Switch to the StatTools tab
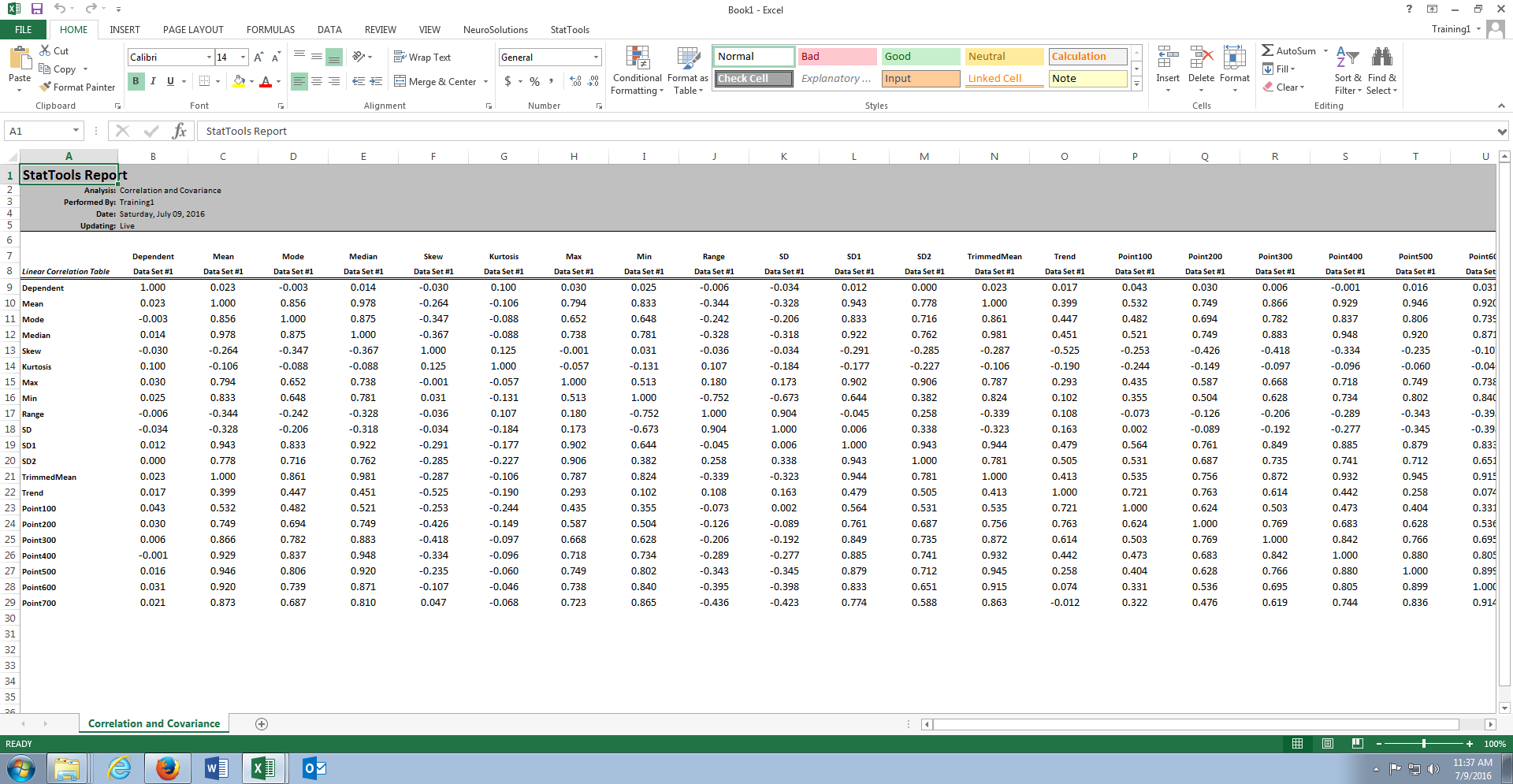This screenshot has width=1513, height=784. point(570,29)
